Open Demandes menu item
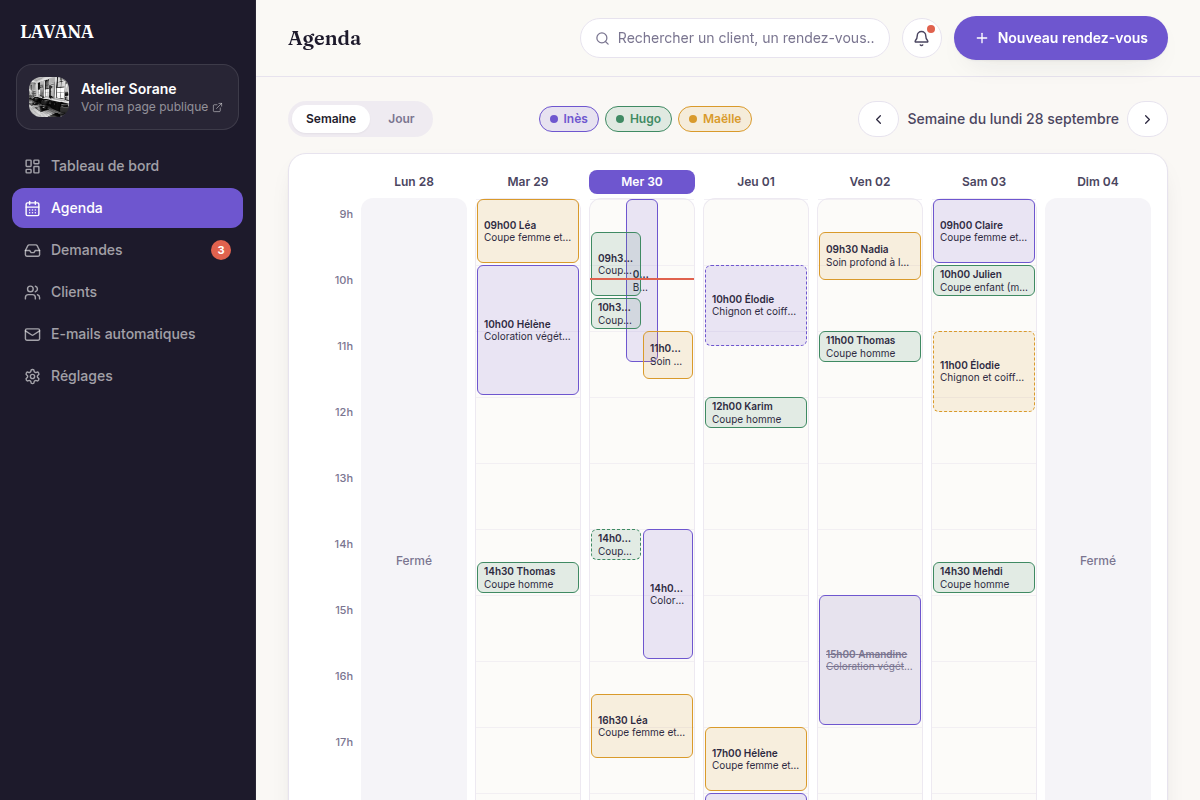Viewport: 1200px width, 800px height. click(127, 250)
